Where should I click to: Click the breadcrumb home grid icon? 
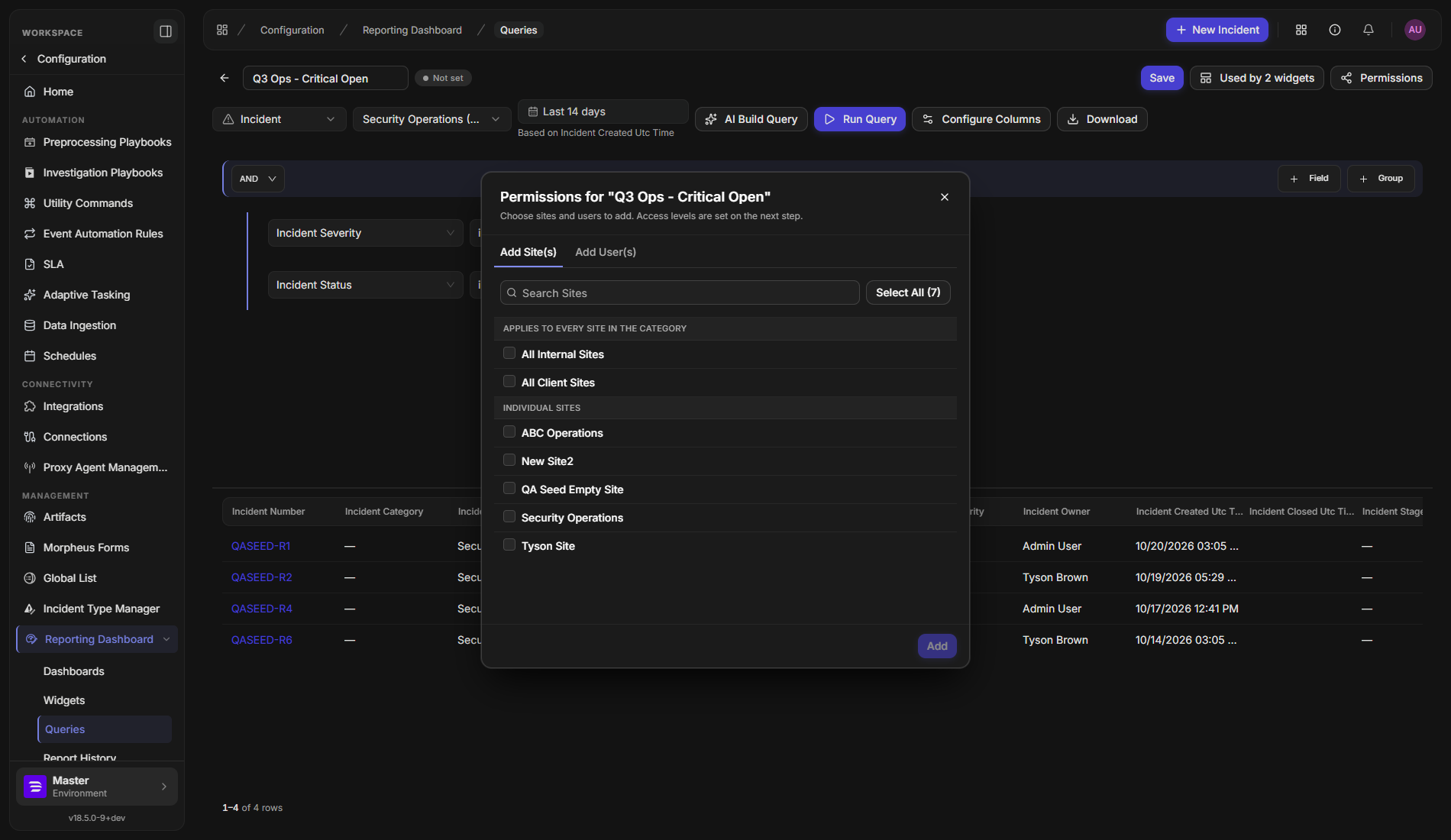coord(222,30)
